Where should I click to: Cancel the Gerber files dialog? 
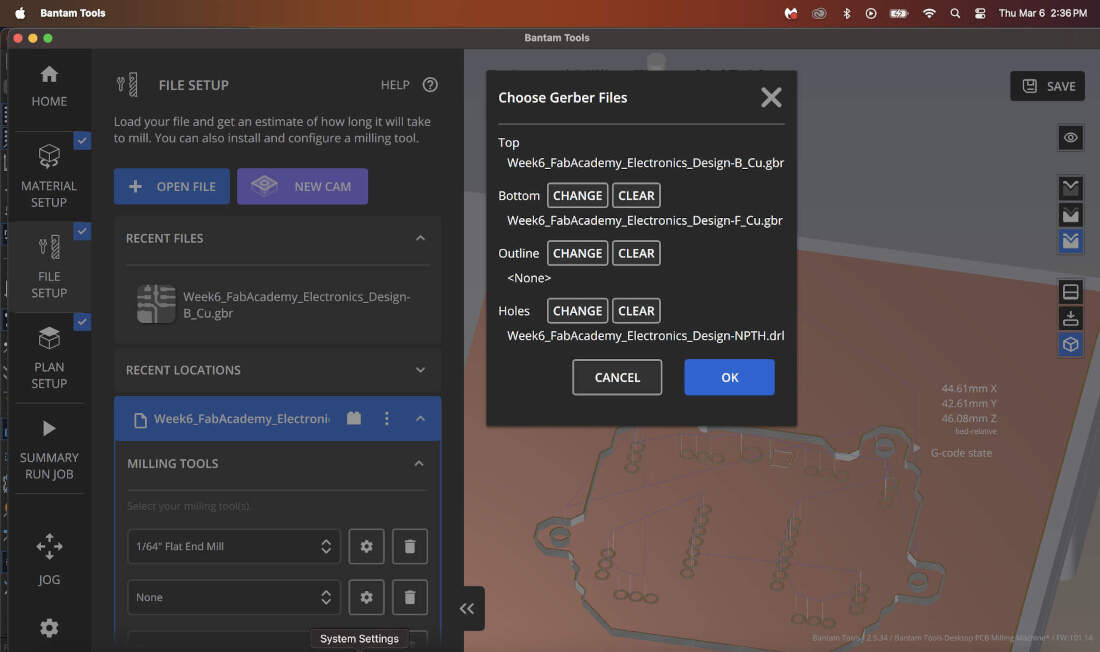(617, 378)
